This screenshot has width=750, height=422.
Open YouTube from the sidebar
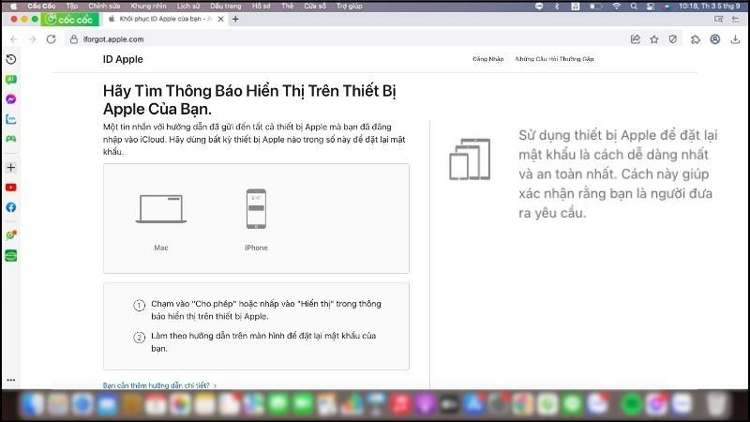[11, 188]
